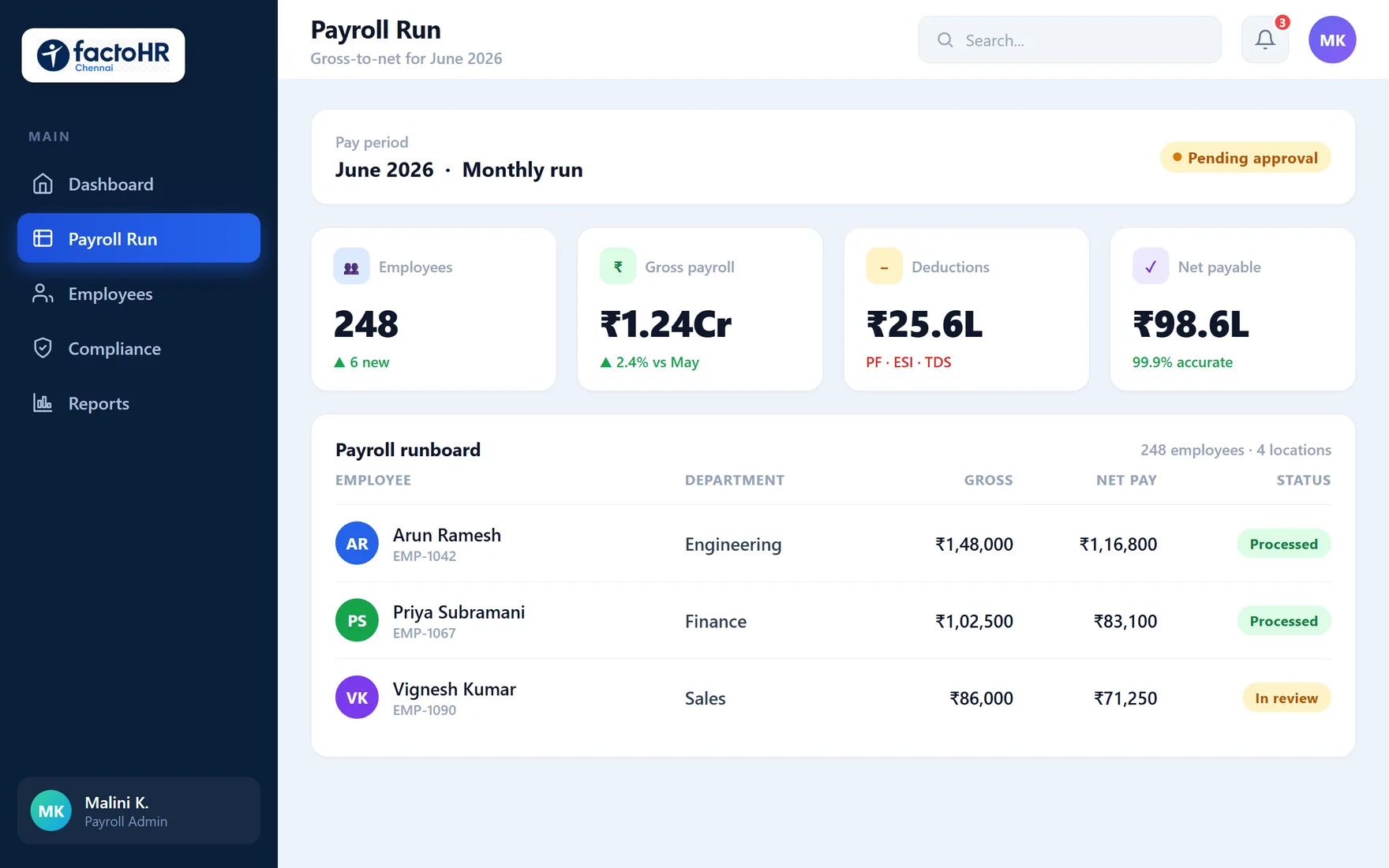Image resolution: width=1389 pixels, height=868 pixels.
Task: Click the 248 employees count value
Action: point(366,324)
